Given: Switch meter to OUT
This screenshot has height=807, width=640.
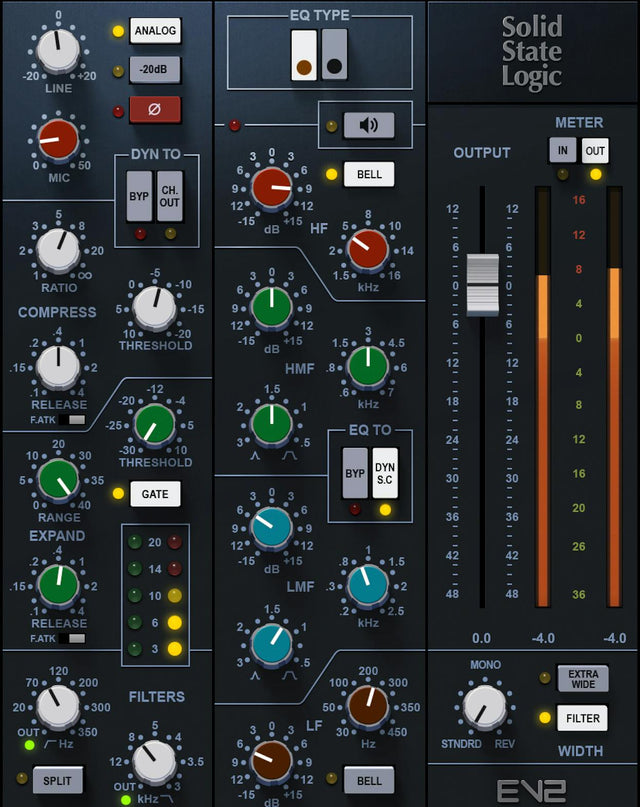Looking at the screenshot, I should click(595, 150).
